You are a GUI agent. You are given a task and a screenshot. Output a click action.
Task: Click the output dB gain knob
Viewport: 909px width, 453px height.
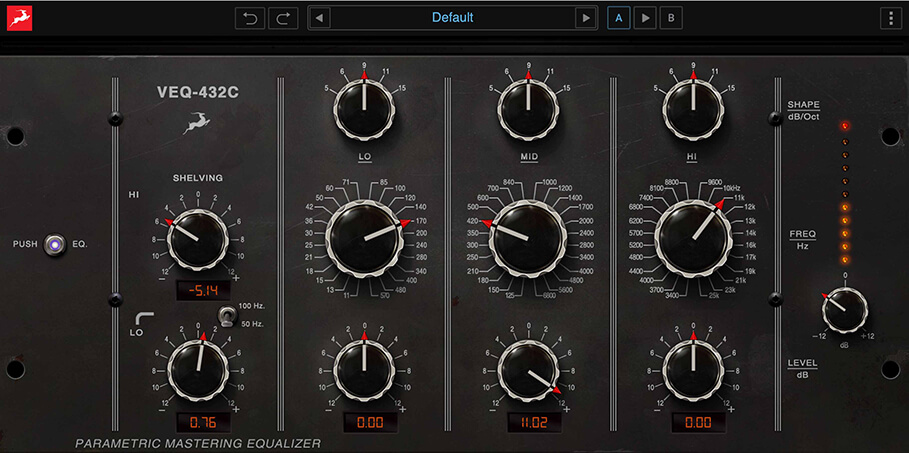[x=845, y=310]
